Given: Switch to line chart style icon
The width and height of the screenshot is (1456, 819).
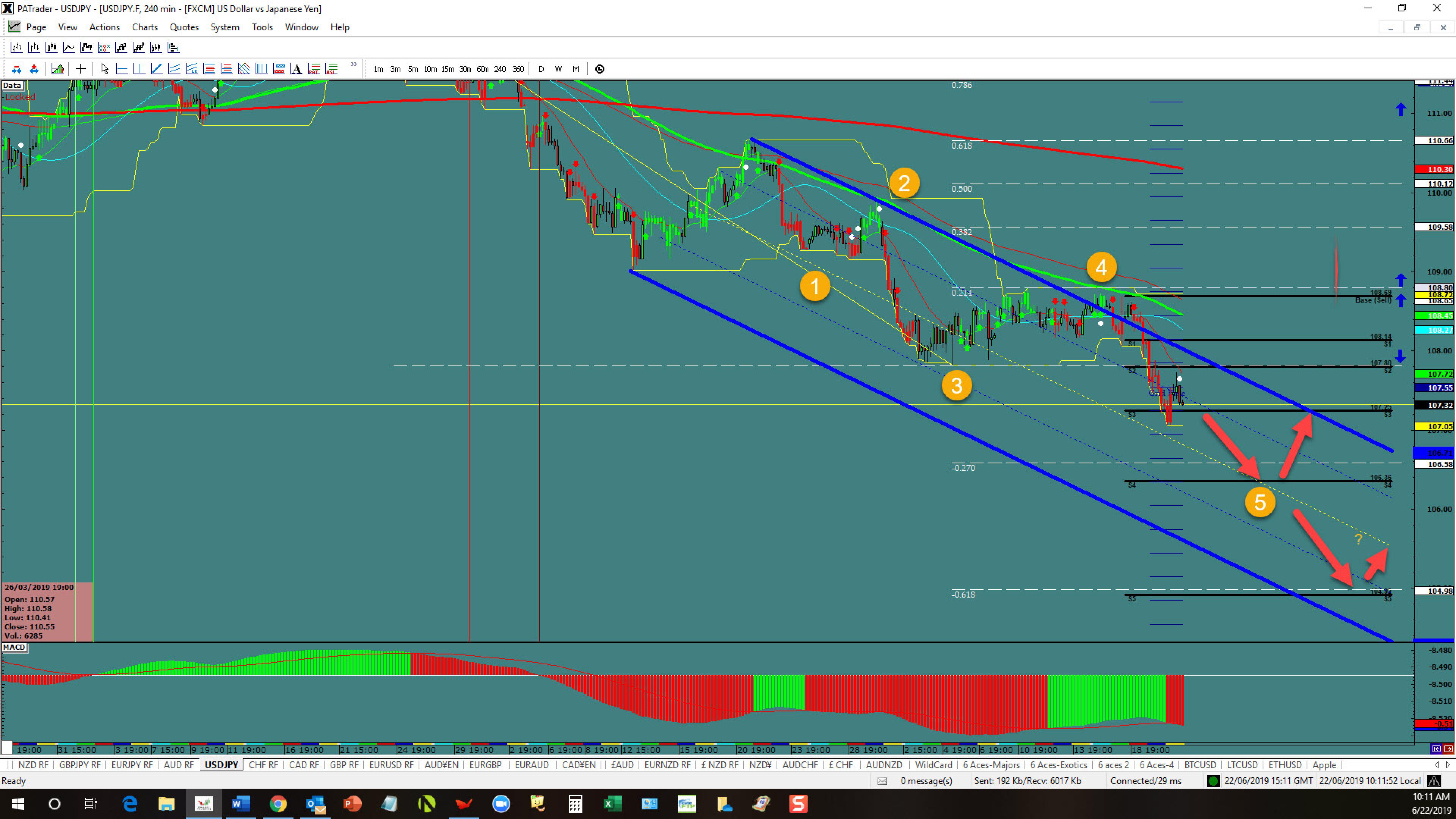Looking at the screenshot, I should (x=69, y=47).
